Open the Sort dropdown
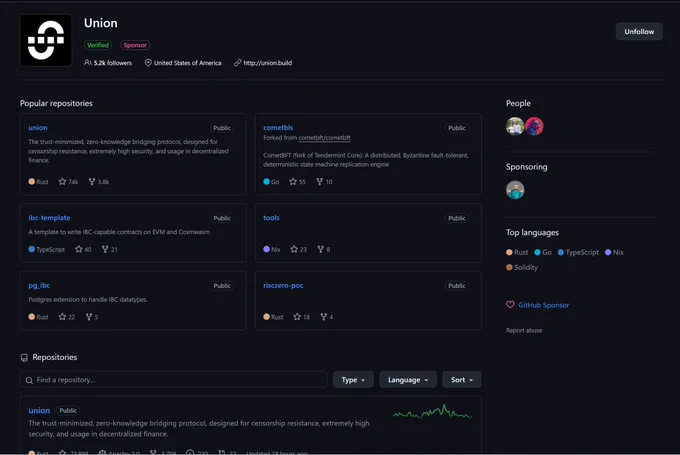680x455 pixels. [x=462, y=380]
